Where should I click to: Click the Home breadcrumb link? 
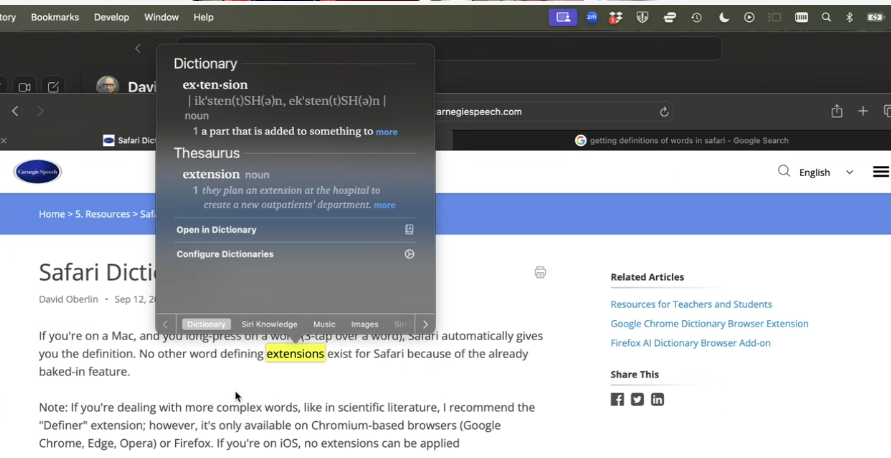52,214
